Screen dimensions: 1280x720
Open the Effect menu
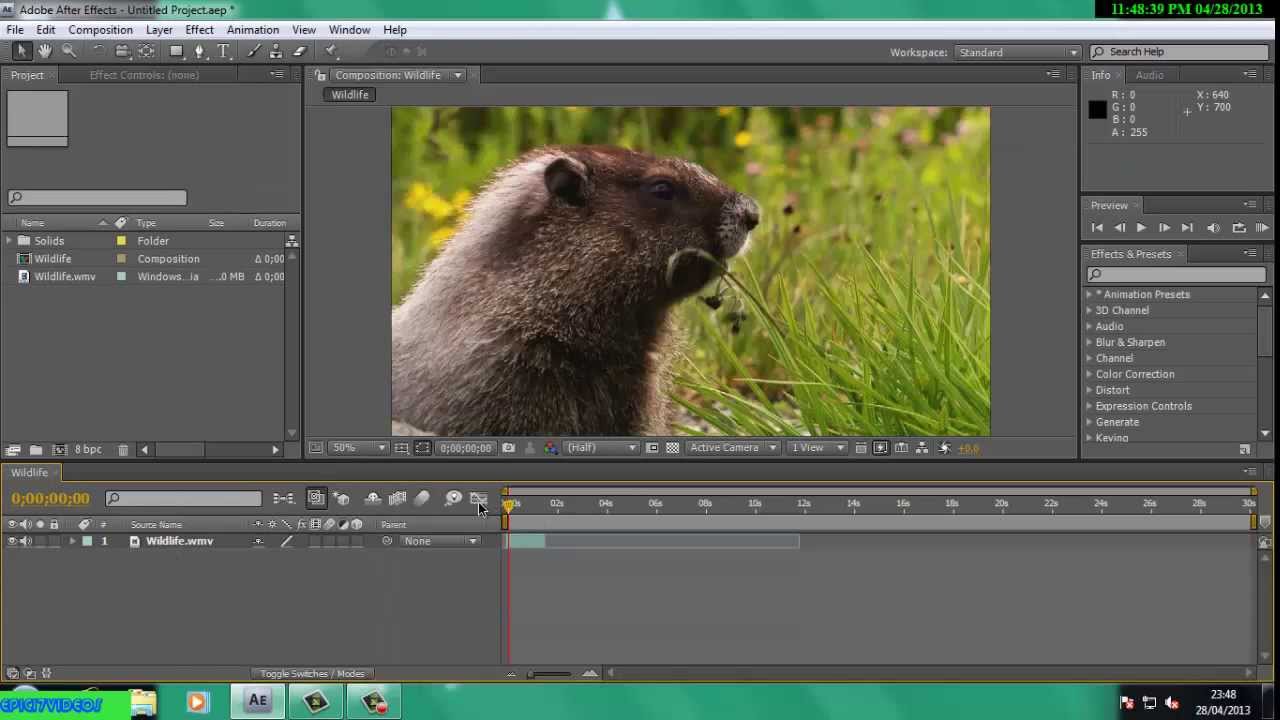click(199, 30)
